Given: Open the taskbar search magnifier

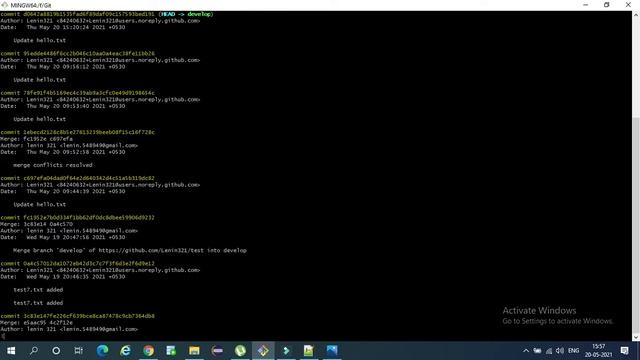Looking at the screenshot, I should (x=34, y=351).
